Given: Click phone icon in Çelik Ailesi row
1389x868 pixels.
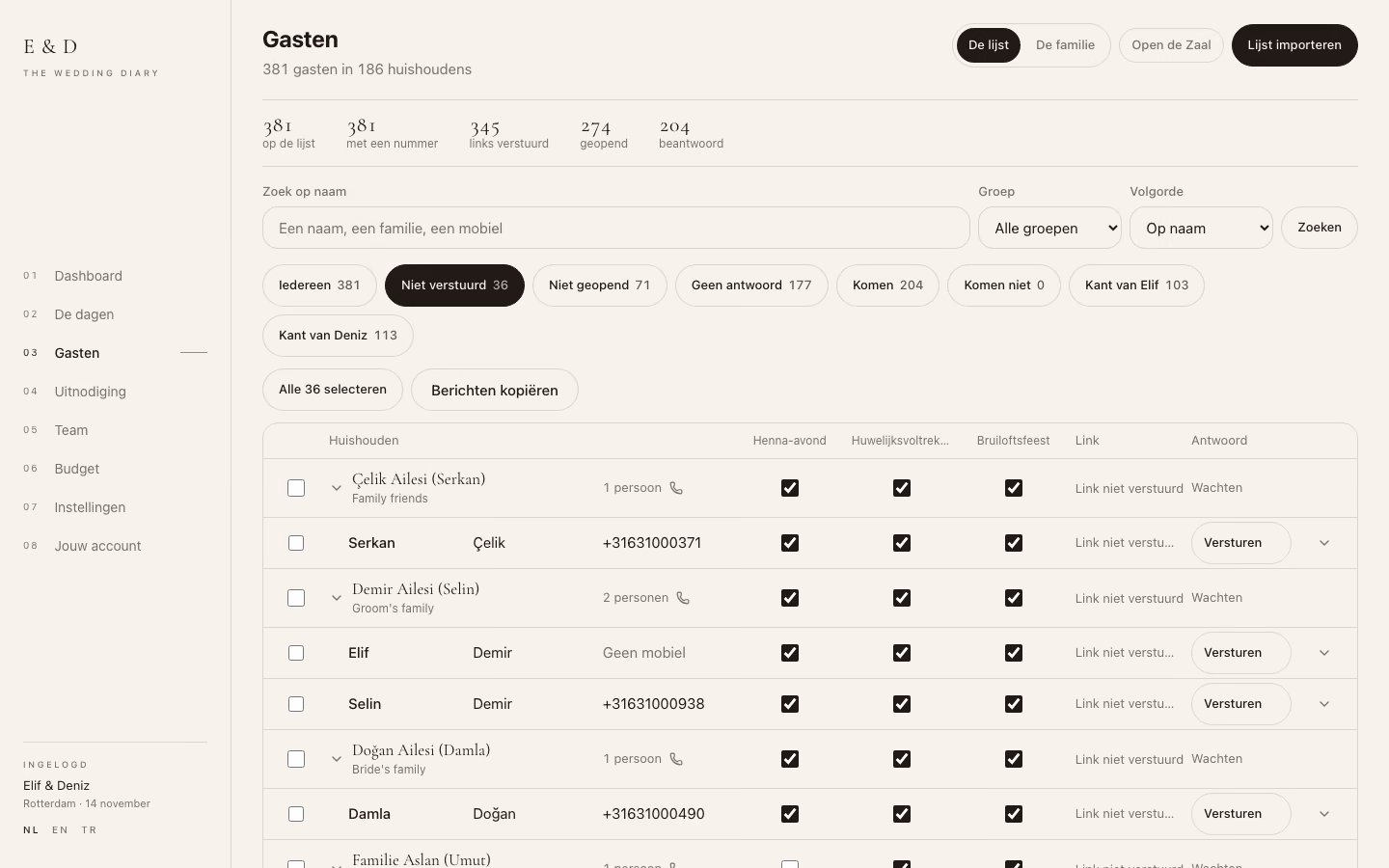Looking at the screenshot, I should (x=676, y=488).
